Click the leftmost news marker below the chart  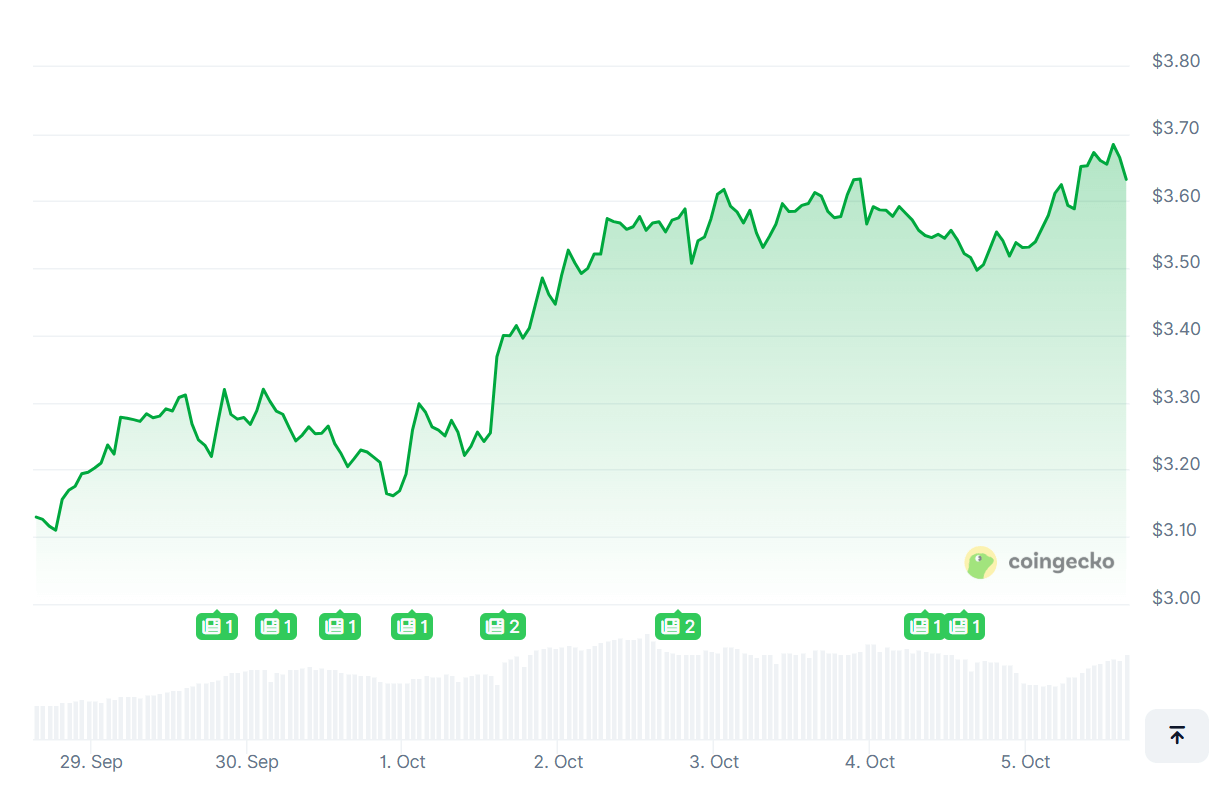(x=217, y=627)
